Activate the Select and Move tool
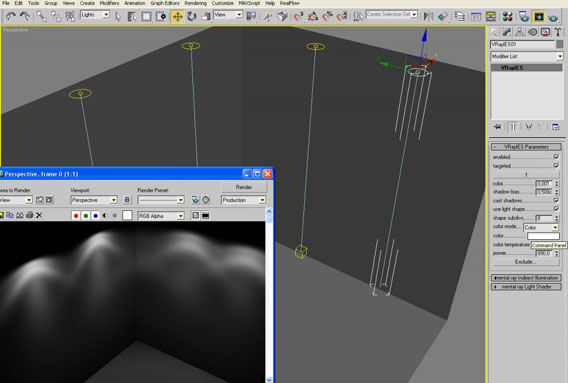The height and width of the screenshot is (383, 568). (178, 16)
